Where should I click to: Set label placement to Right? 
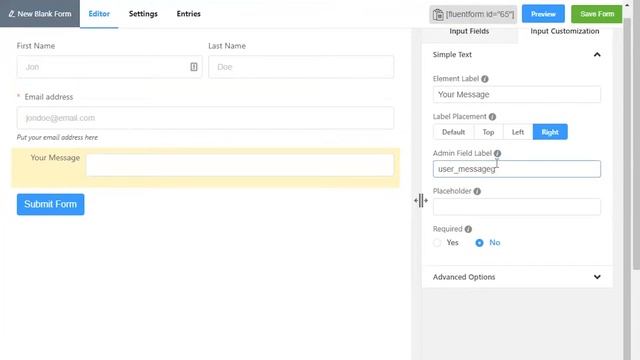tap(550, 132)
